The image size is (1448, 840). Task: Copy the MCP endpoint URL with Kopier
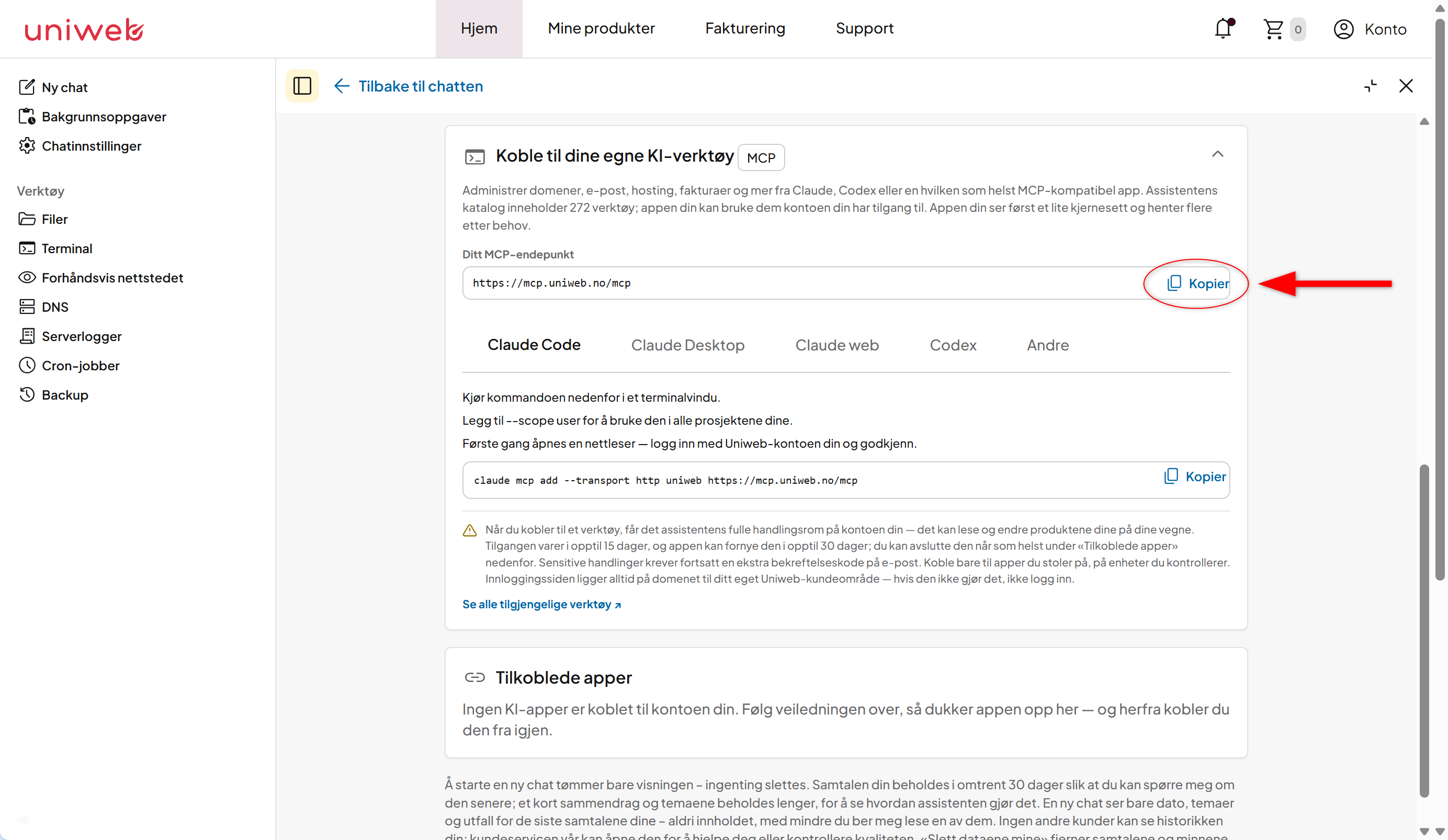click(1197, 283)
